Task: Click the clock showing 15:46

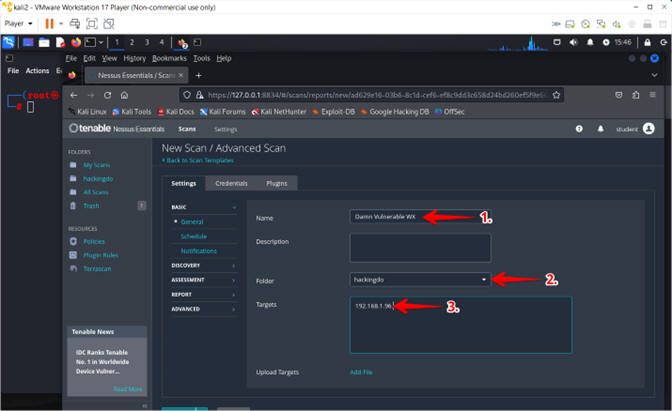Action: pyautogui.click(x=623, y=42)
